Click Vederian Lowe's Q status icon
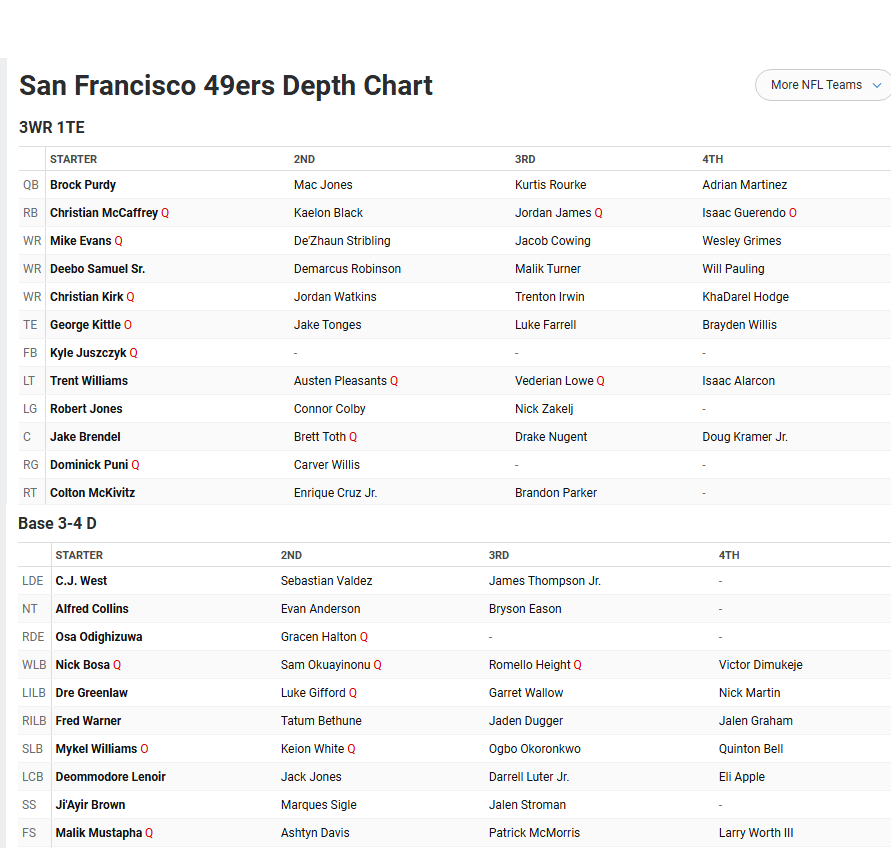 click(x=601, y=381)
